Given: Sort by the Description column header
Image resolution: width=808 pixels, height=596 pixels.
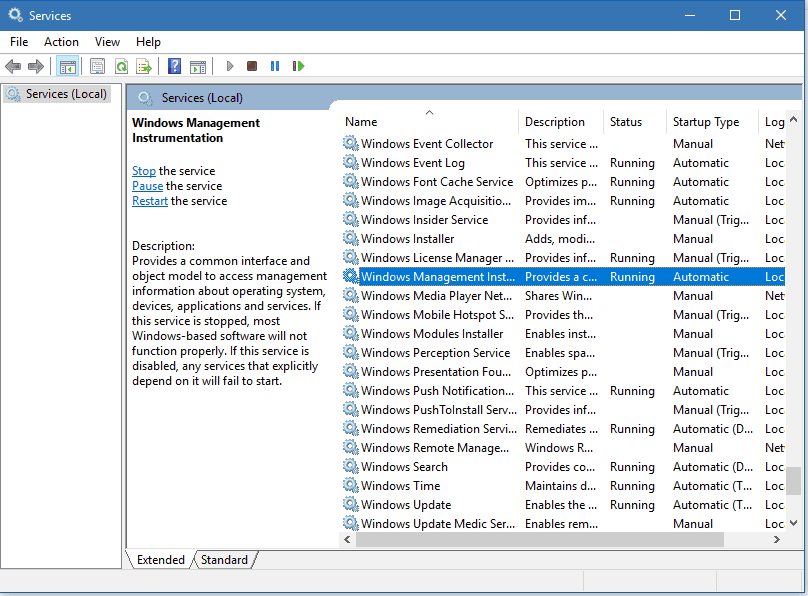Looking at the screenshot, I should [x=561, y=122].
